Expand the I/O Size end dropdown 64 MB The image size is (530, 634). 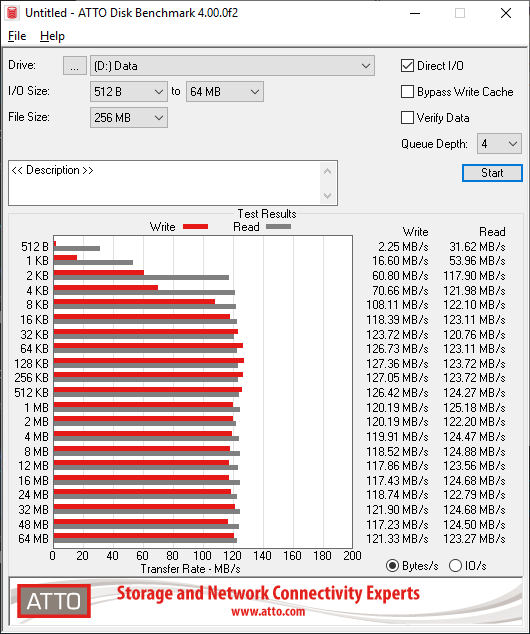pyautogui.click(x=224, y=92)
